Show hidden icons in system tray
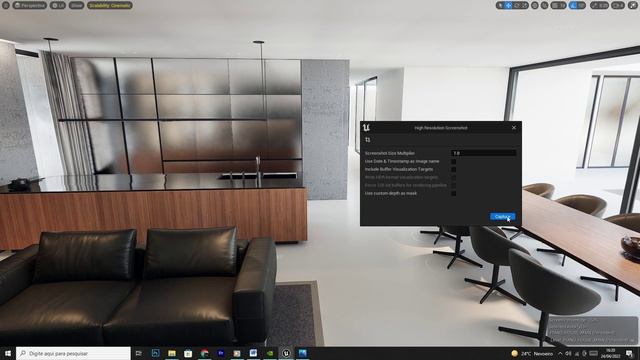The width and height of the screenshot is (640, 360). (x=560, y=353)
